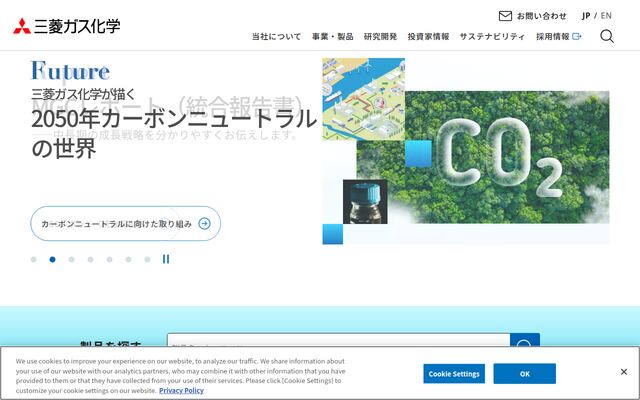Open the 投資家情報 menu
This screenshot has height=400, width=640.
tap(428, 37)
